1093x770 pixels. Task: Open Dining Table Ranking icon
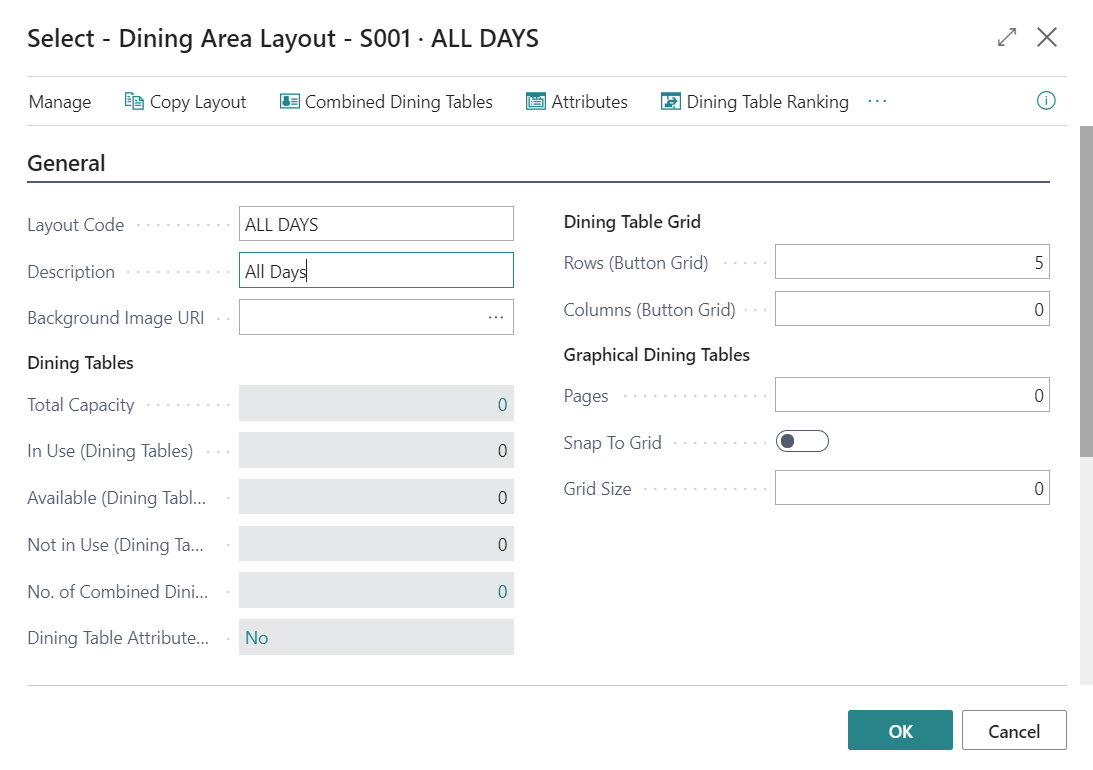coord(671,101)
